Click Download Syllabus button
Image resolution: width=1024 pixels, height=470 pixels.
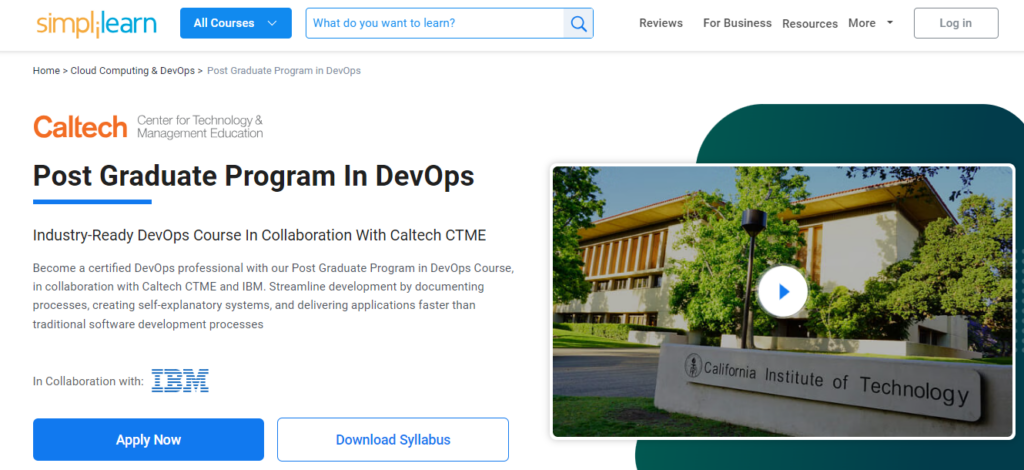393,440
